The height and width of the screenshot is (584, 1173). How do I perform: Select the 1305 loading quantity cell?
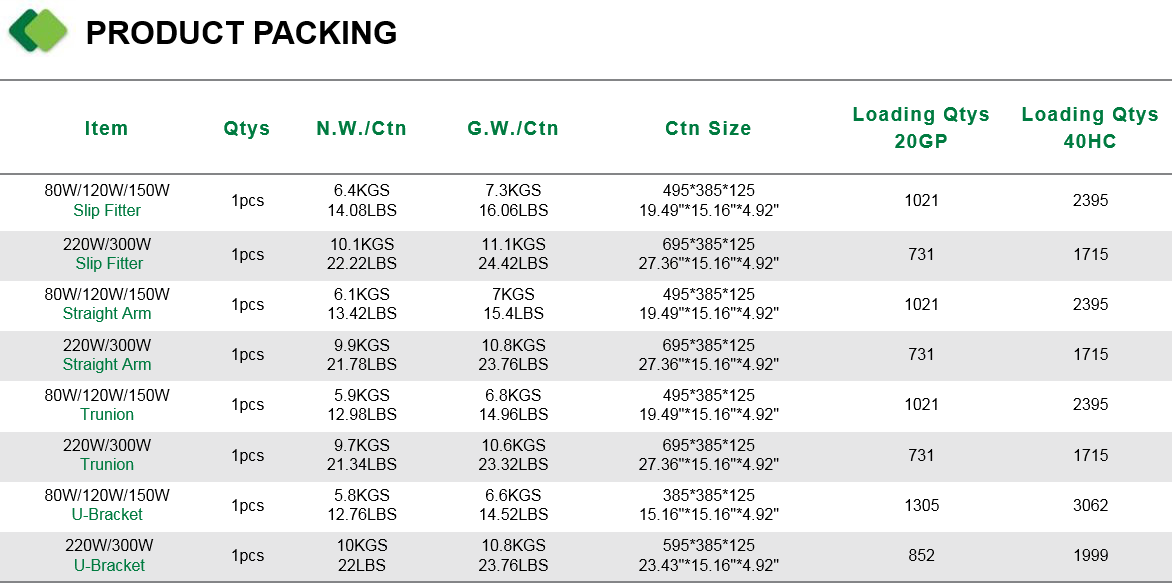pos(921,505)
